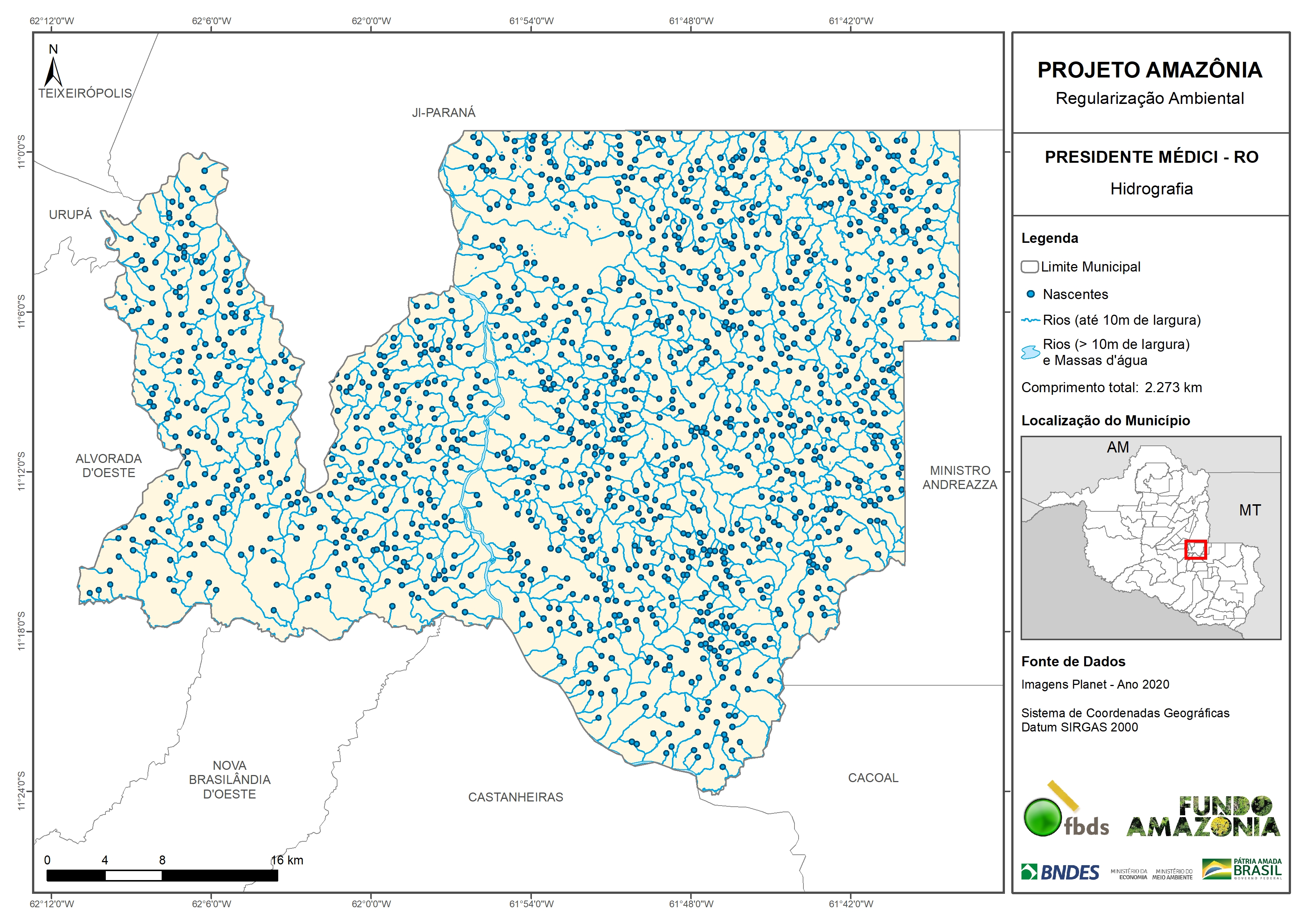Click the BNDES logo
The image size is (1307, 924).
[1060, 872]
